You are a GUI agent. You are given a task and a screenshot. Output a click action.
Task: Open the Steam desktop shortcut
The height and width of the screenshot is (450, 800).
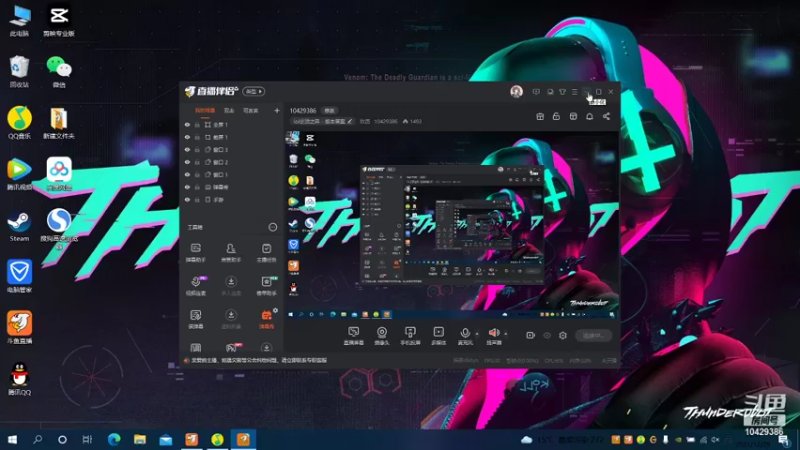19,227
